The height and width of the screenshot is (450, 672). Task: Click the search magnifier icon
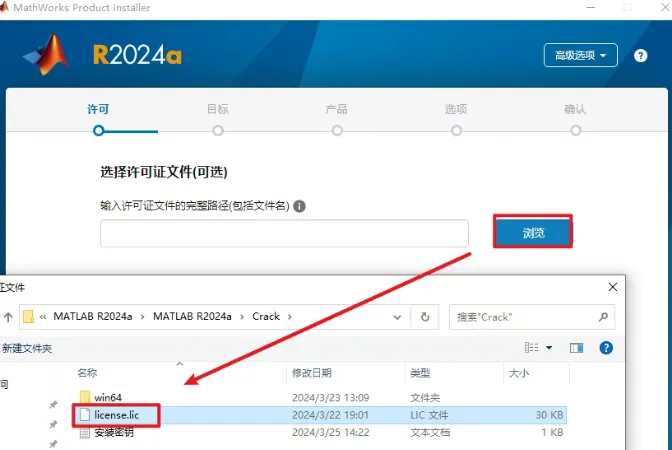tap(603, 317)
